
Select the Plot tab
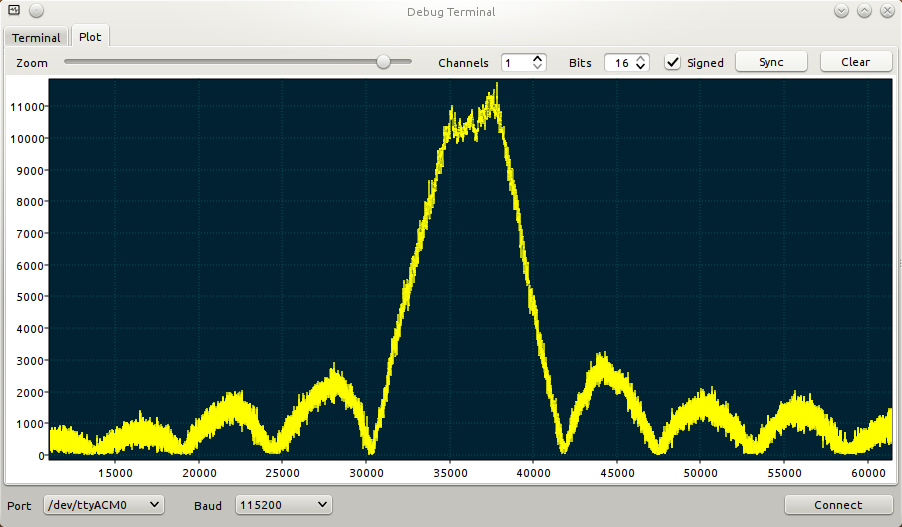coord(90,36)
